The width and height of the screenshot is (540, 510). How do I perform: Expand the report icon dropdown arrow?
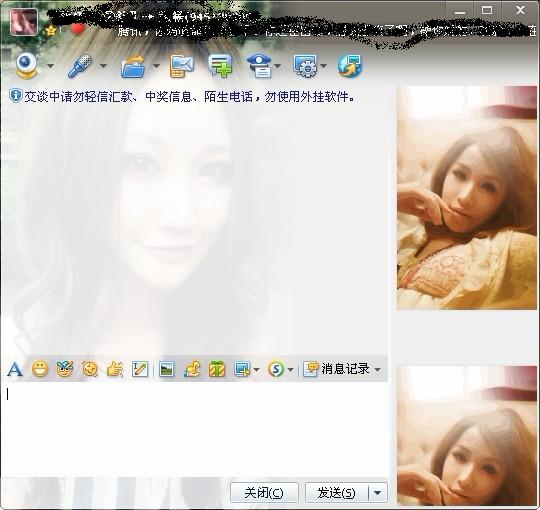click(x=278, y=66)
